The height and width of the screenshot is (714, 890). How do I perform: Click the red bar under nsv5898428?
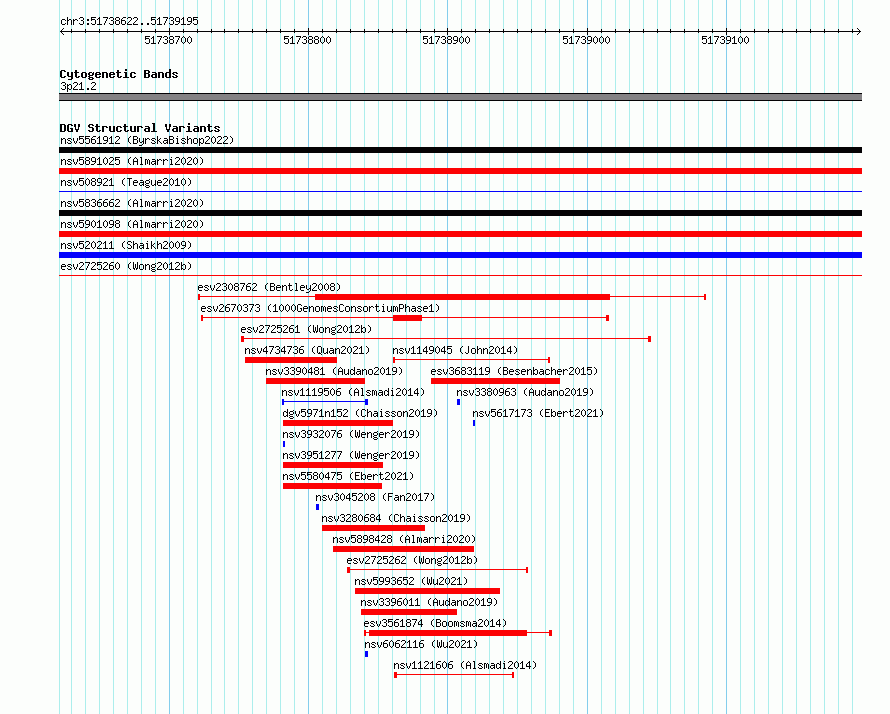(404, 549)
